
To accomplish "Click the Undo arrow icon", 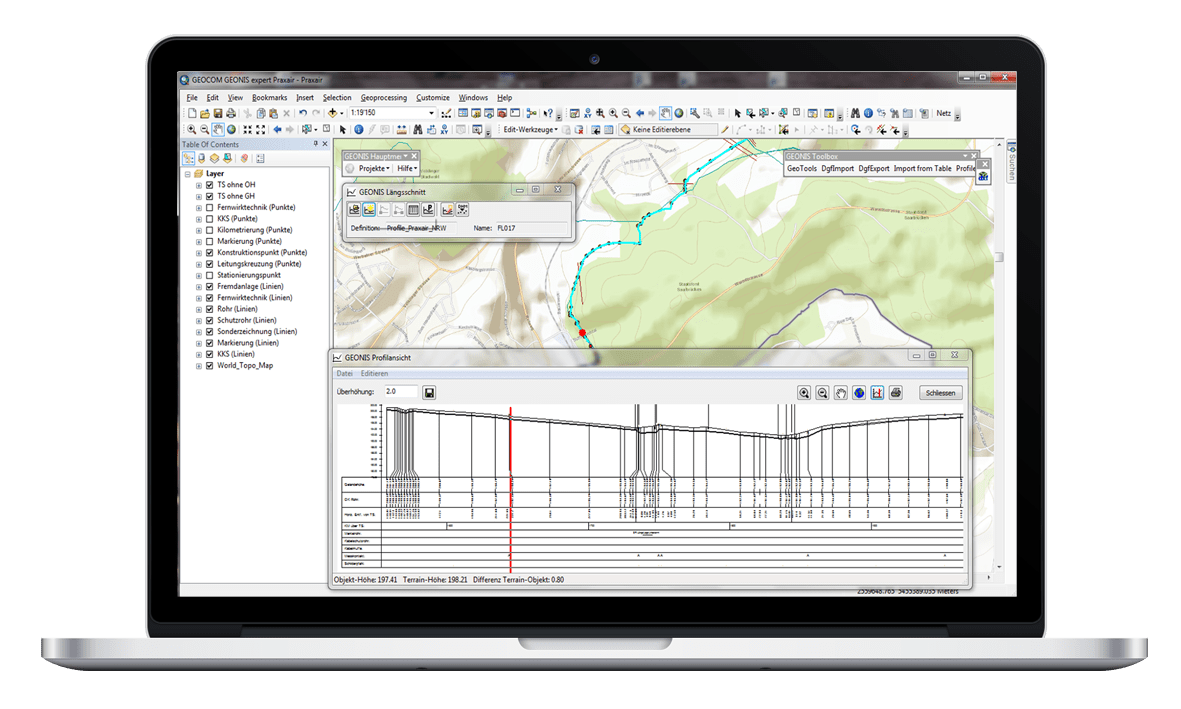I will pos(303,113).
